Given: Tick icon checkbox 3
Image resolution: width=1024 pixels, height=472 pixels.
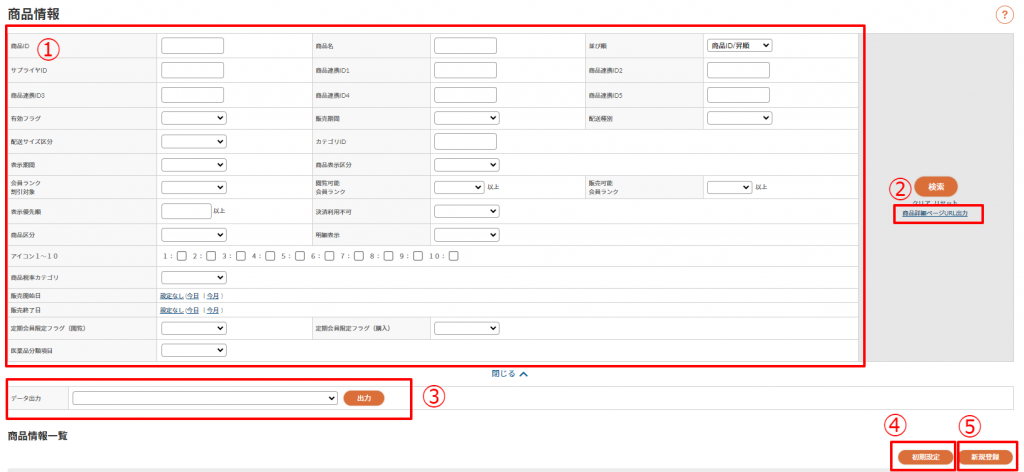Looking at the screenshot, I should point(241,256).
